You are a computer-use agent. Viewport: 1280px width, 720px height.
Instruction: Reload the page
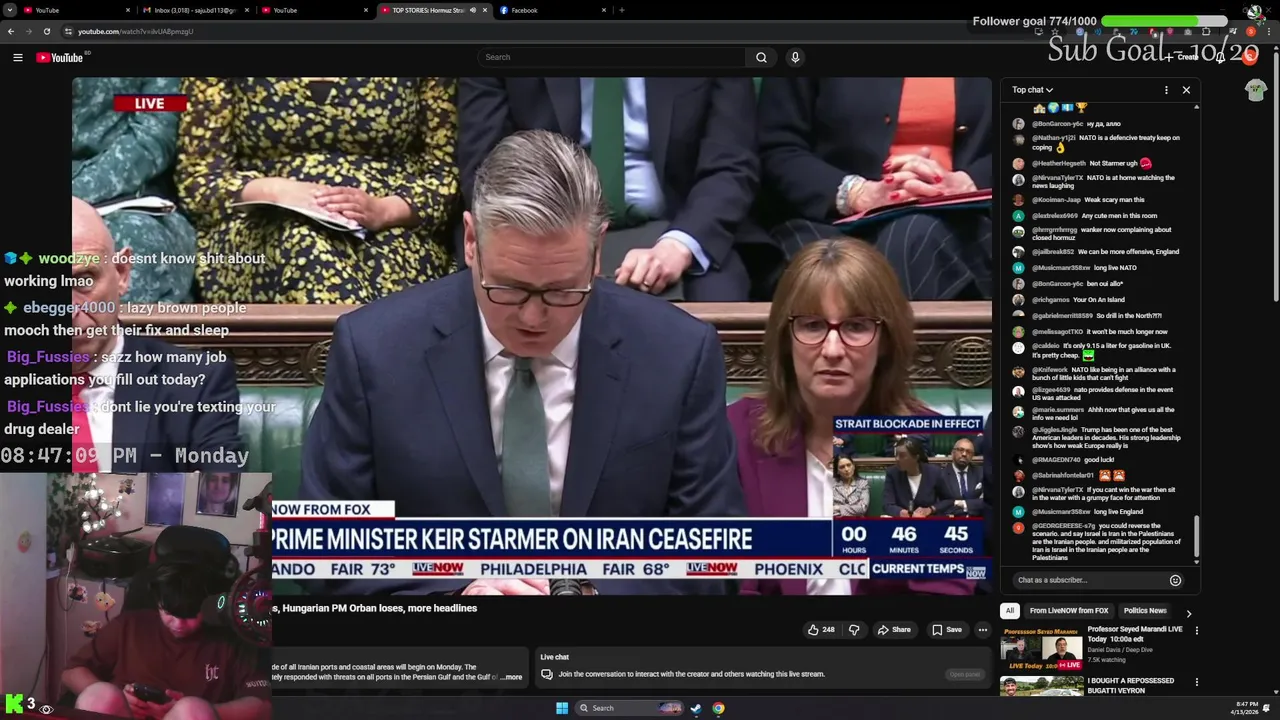[46, 31]
